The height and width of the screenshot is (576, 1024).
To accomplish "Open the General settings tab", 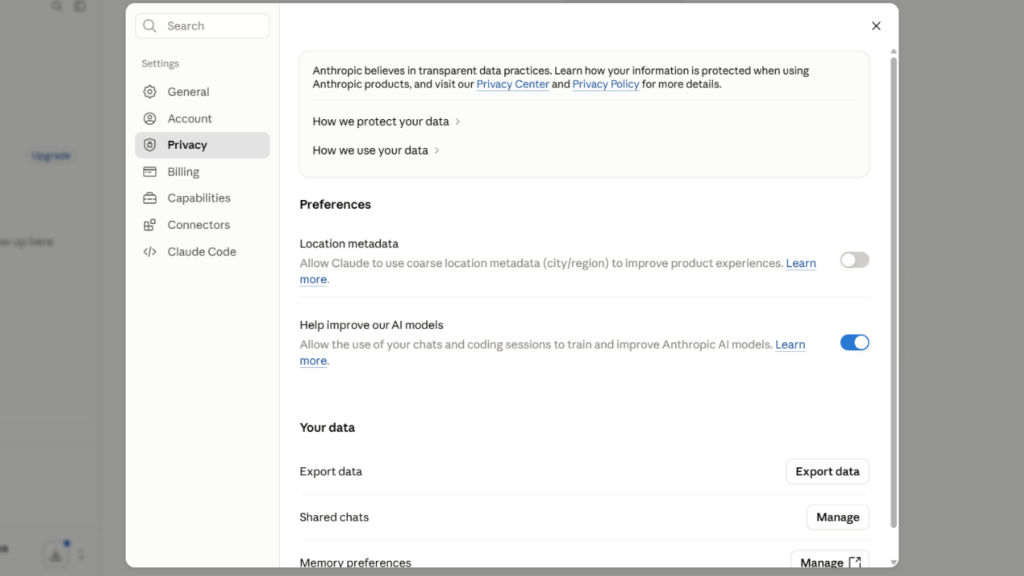I will [x=202, y=91].
